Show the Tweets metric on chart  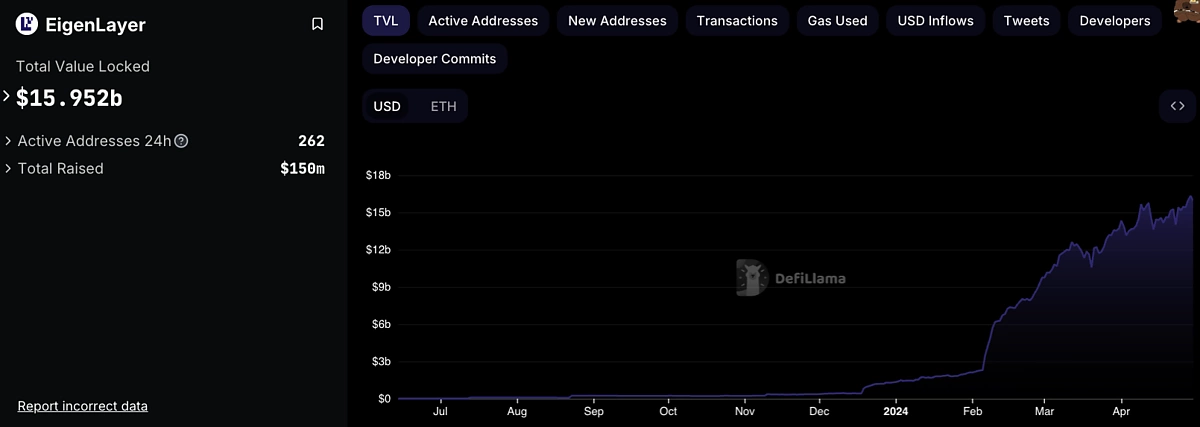[x=1027, y=20]
